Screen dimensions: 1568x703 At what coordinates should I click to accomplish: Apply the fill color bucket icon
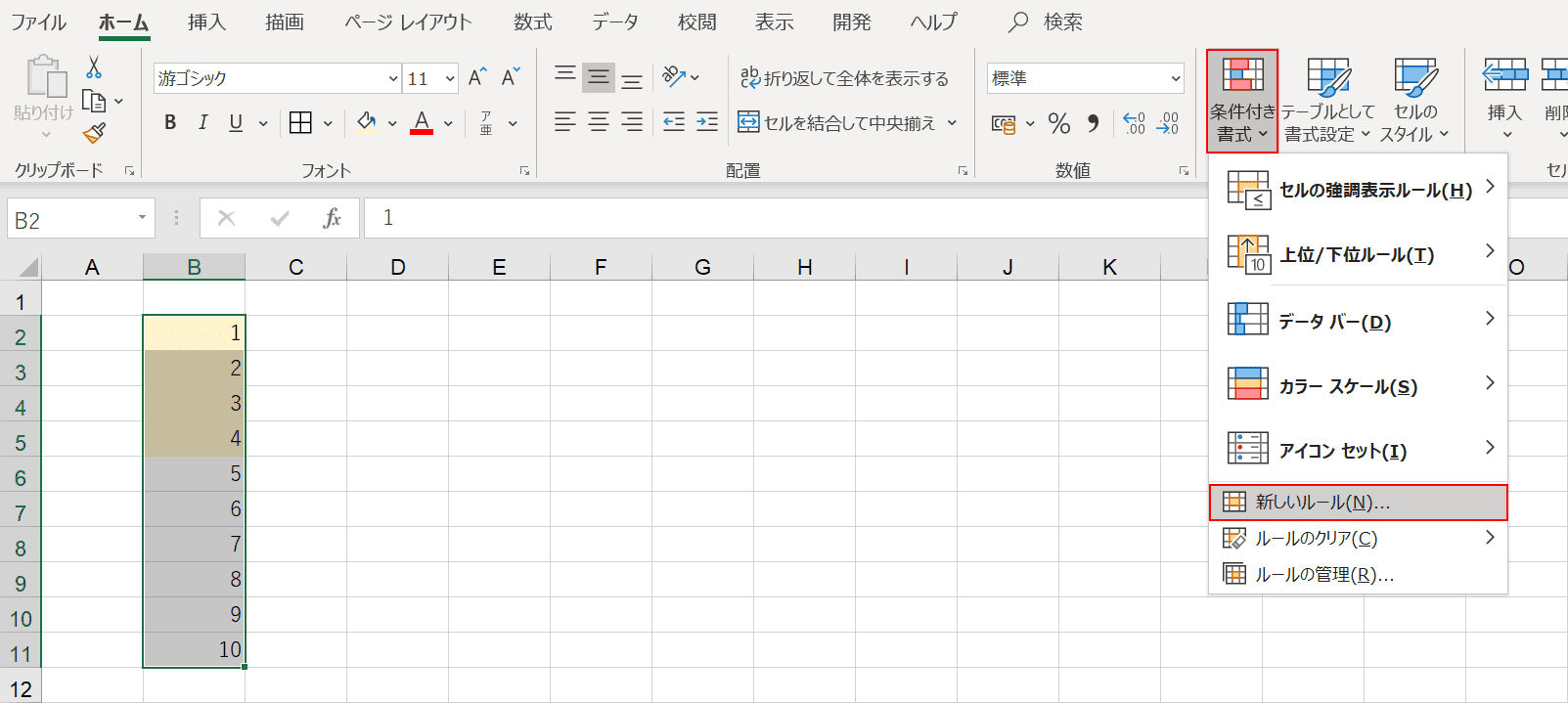point(367,122)
